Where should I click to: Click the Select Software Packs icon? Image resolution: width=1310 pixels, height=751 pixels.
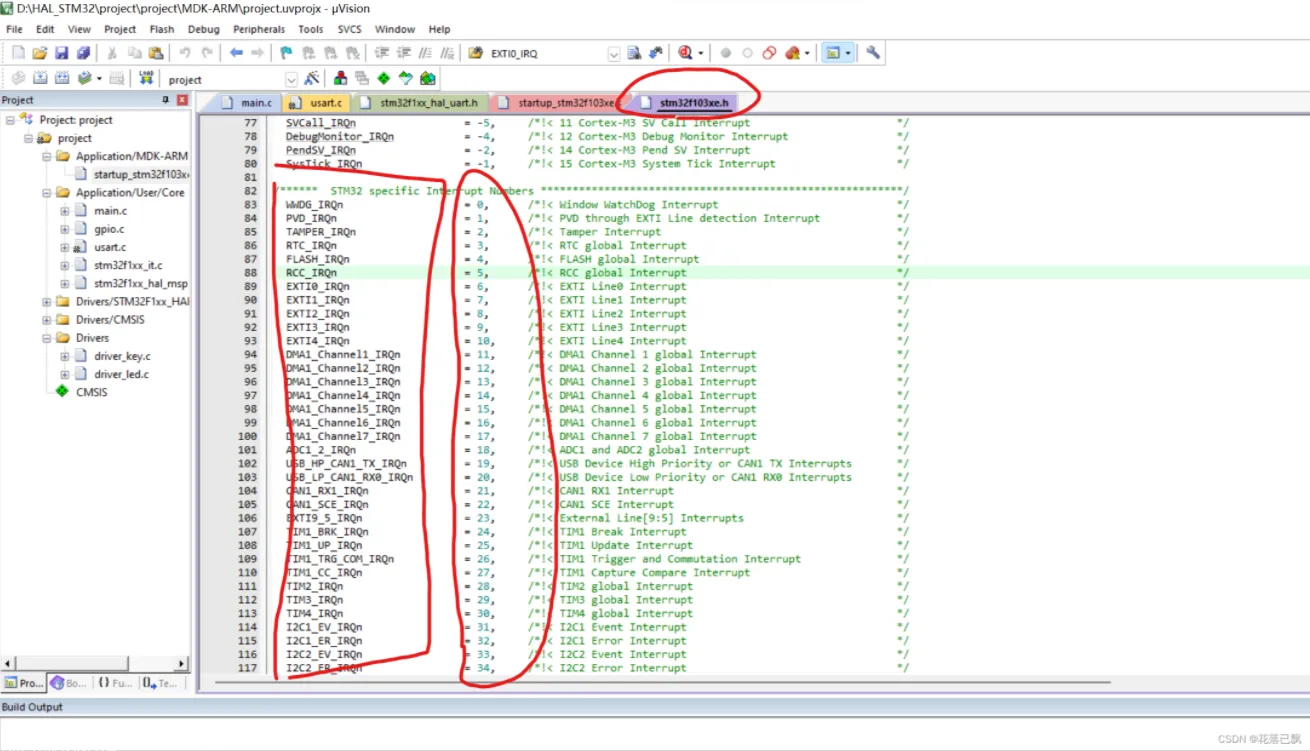[405, 78]
